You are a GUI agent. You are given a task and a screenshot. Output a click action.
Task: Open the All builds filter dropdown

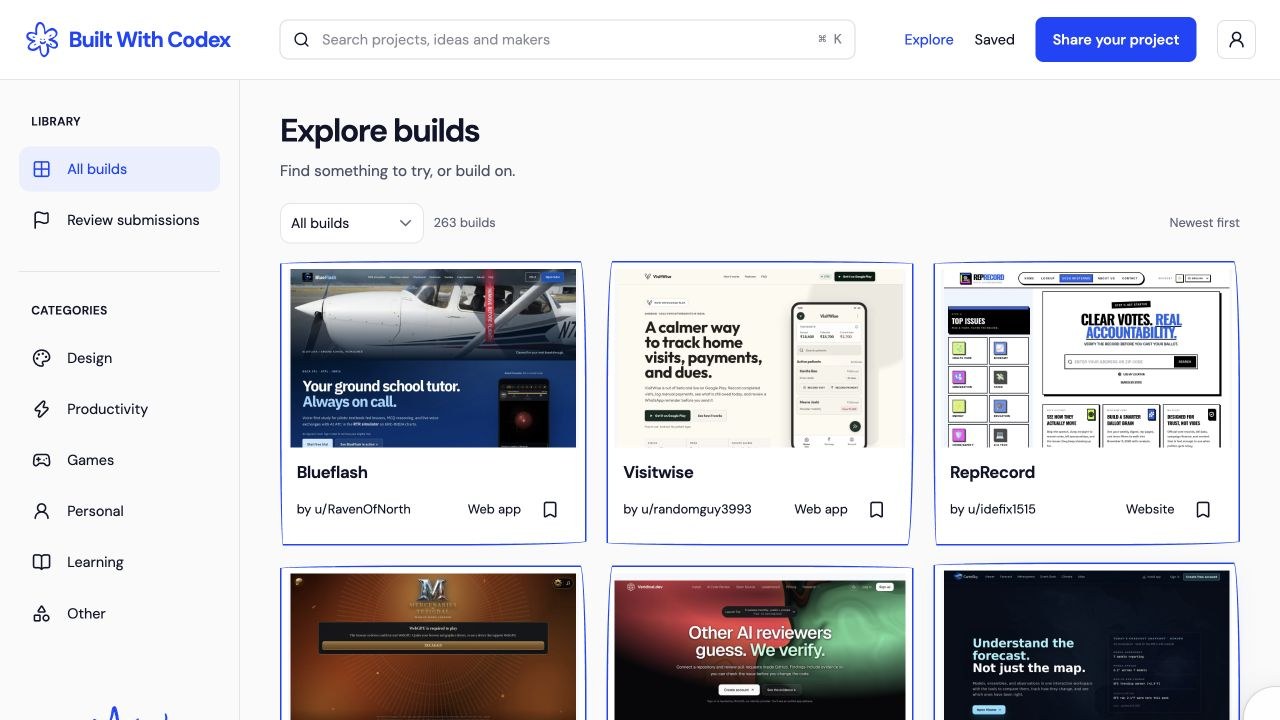[352, 223]
